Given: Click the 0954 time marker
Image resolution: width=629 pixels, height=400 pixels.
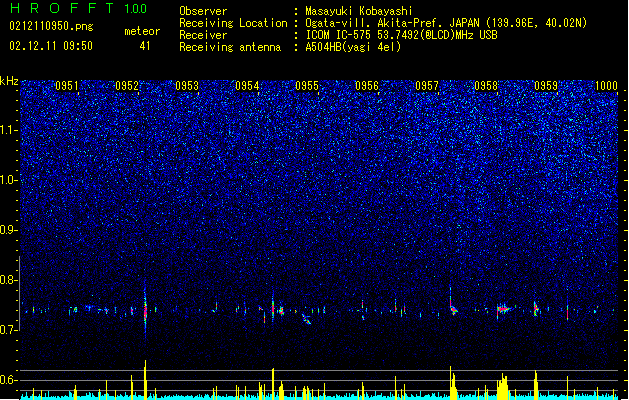Looking at the screenshot, I should 247,86.
